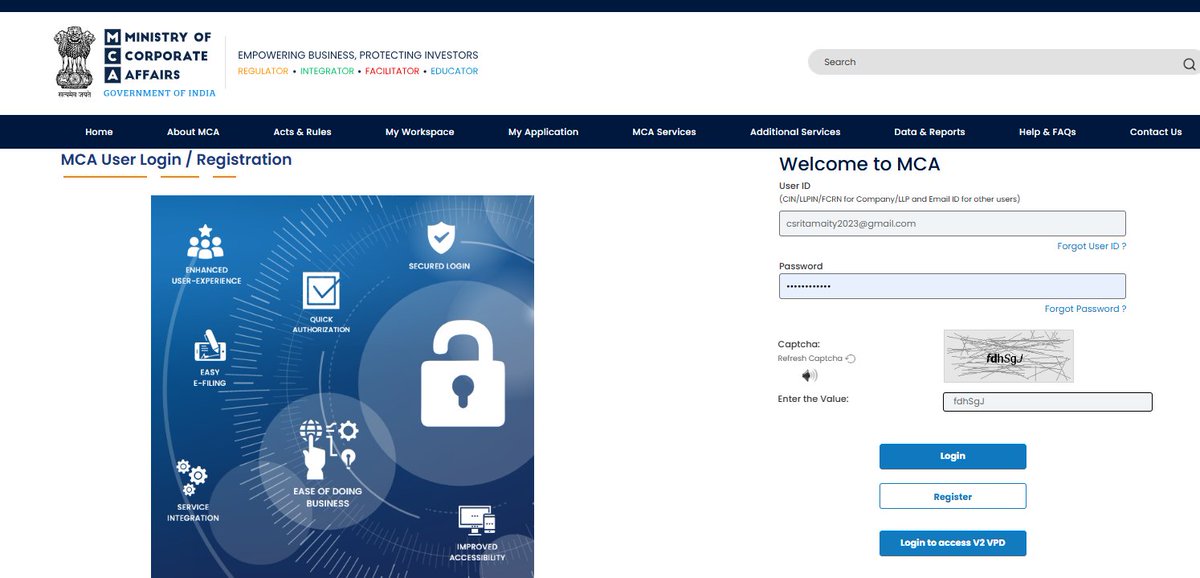
Task: Focus the Password input field
Action: pos(952,286)
